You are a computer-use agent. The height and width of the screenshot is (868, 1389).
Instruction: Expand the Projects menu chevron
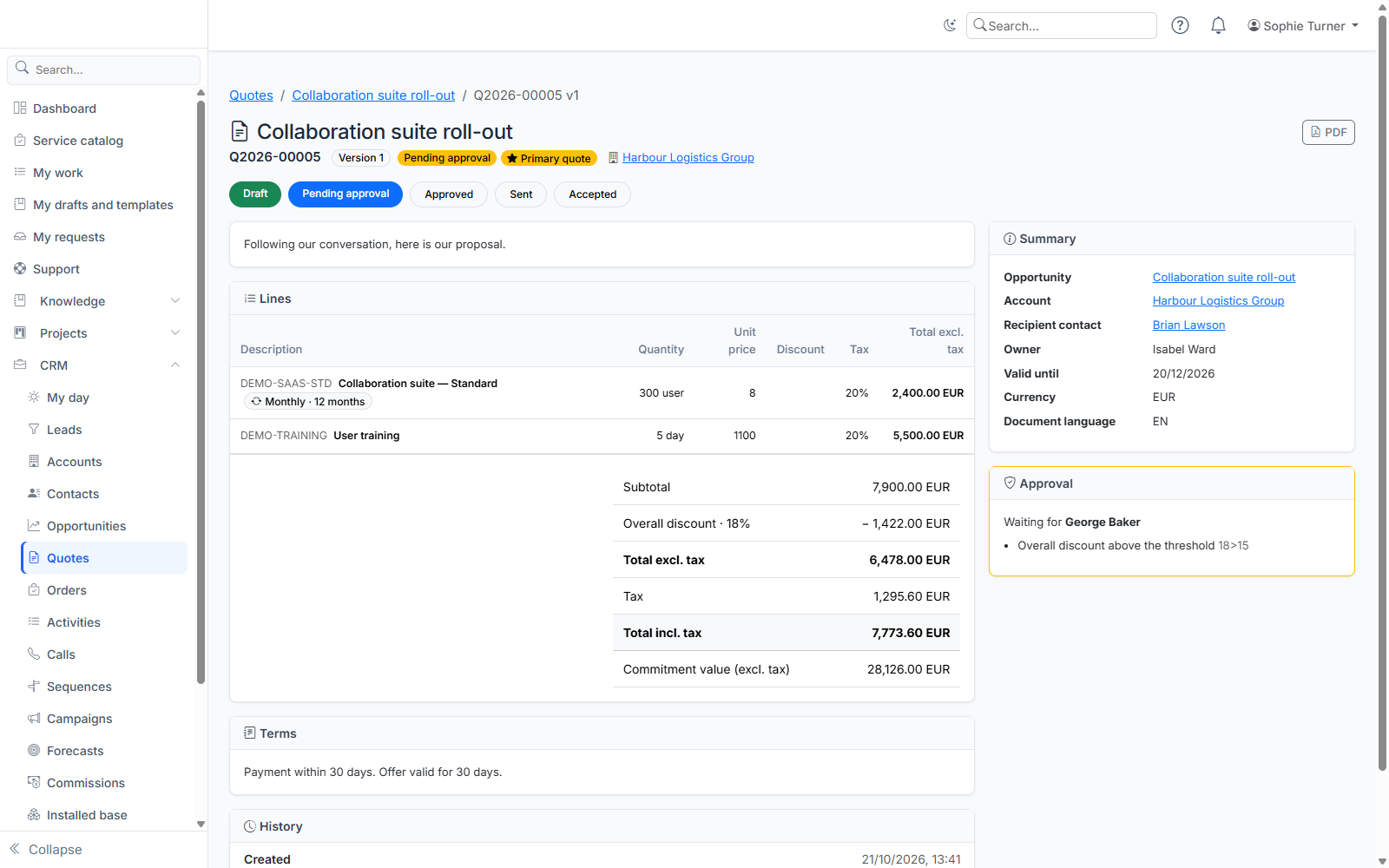[x=175, y=333]
